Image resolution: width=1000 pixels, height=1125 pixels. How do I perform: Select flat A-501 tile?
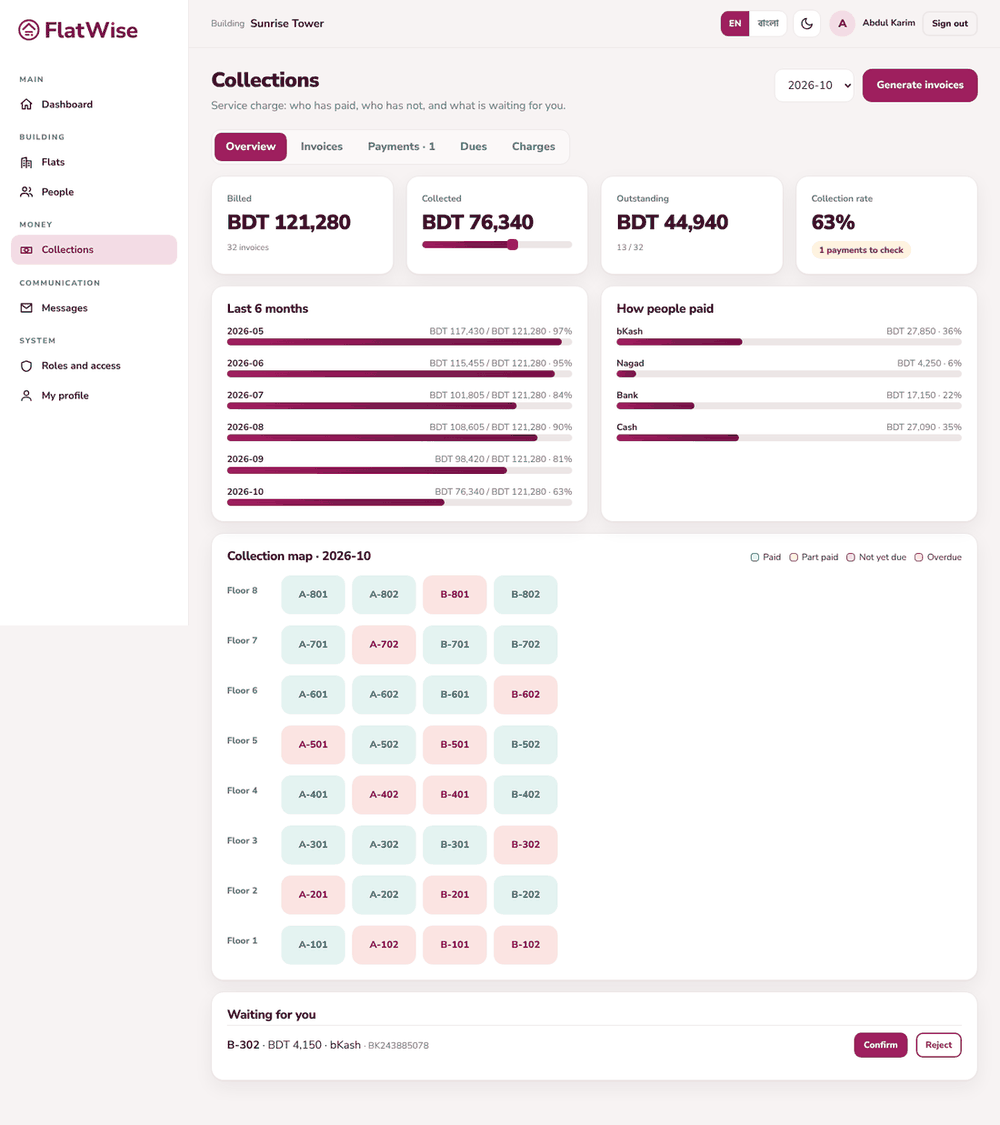tap(313, 745)
